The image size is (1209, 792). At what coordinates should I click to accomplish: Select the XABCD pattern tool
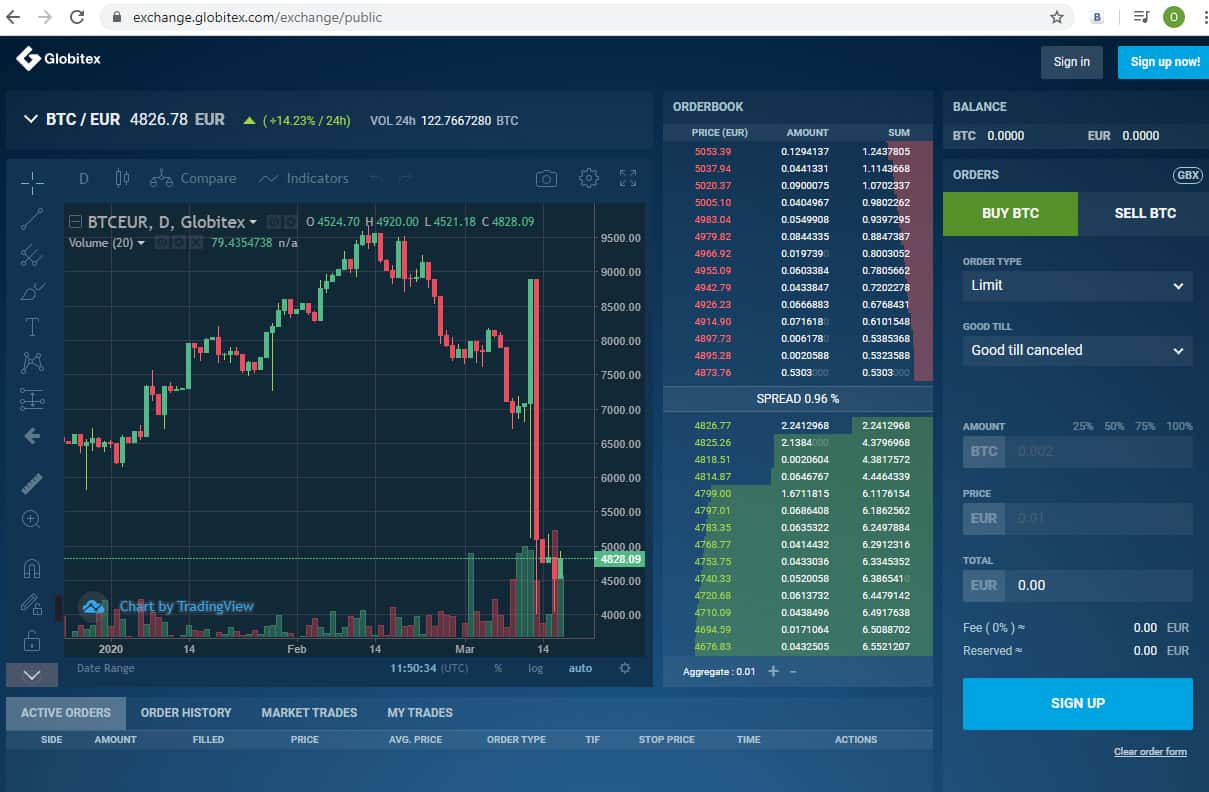pos(32,363)
